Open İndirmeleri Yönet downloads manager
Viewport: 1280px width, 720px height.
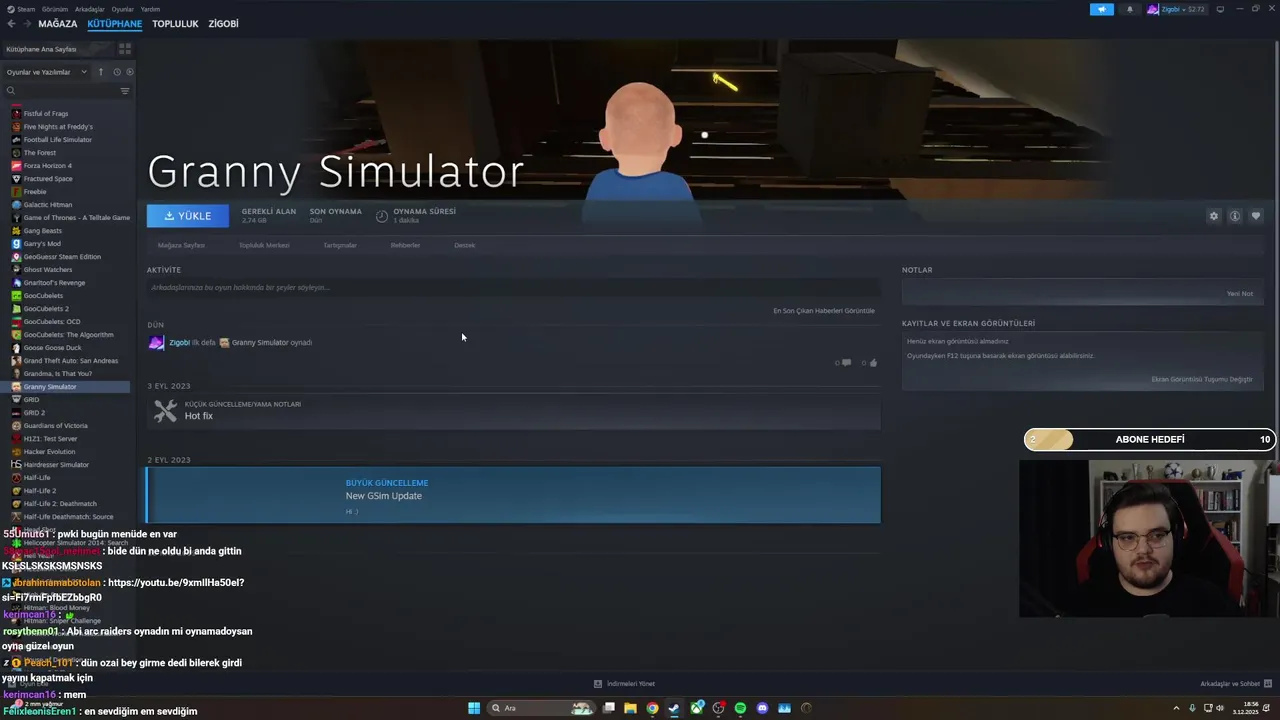(x=625, y=684)
